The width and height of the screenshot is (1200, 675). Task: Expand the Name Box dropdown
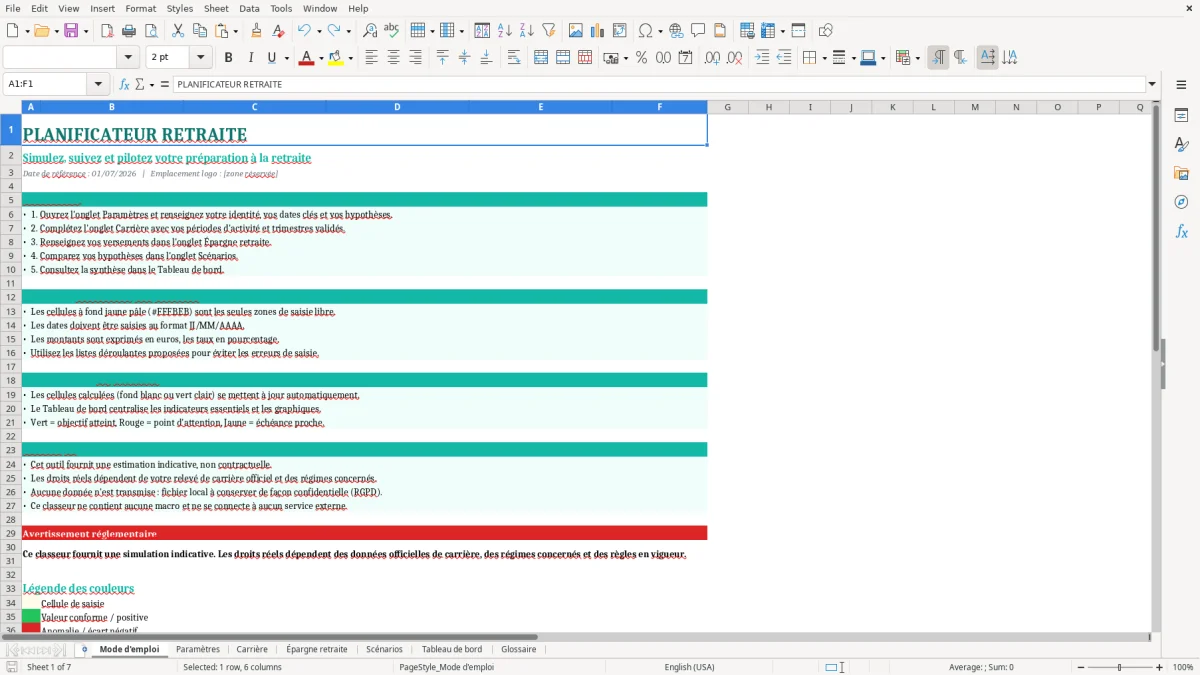tap(98, 85)
